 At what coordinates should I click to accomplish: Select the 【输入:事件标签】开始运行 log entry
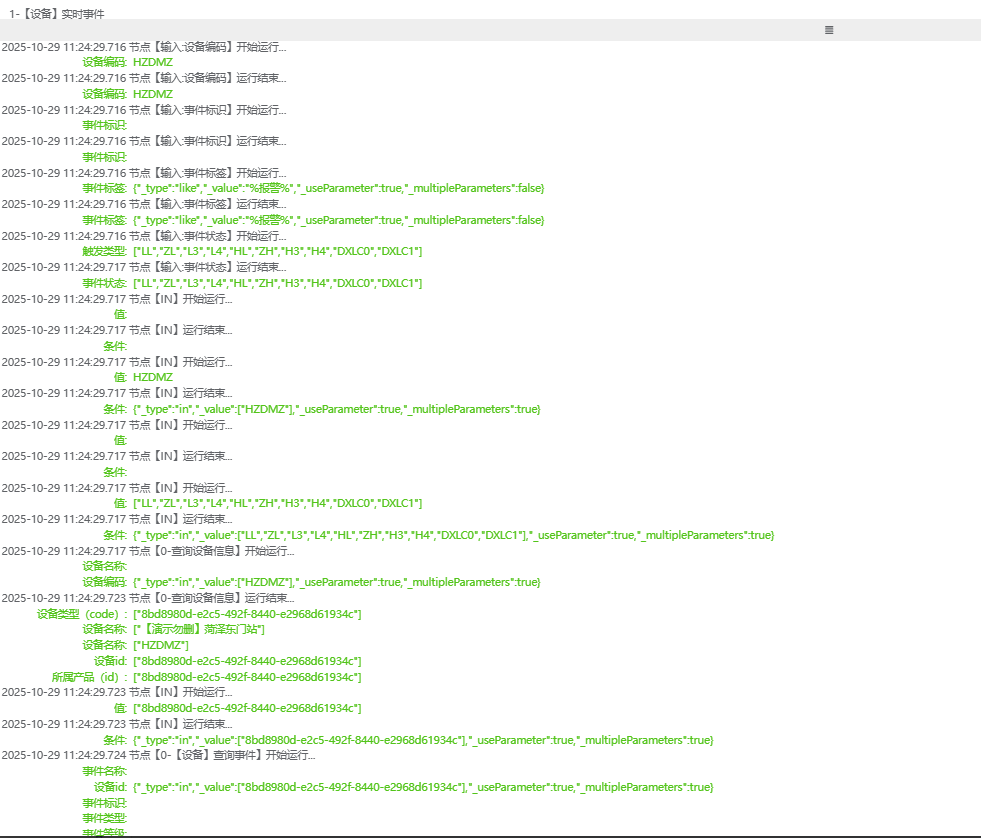pos(144,173)
